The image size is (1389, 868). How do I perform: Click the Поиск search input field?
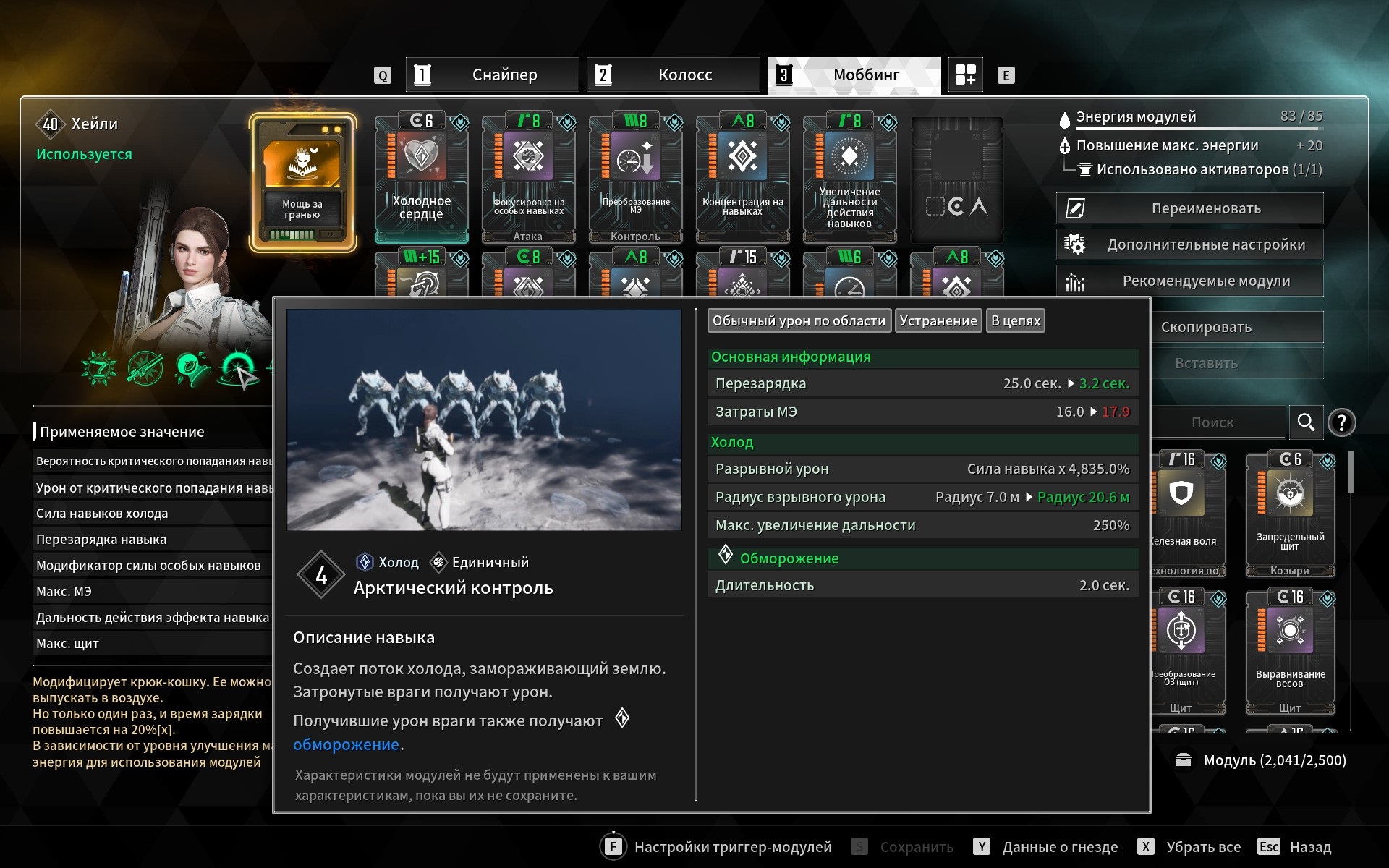pos(1213,422)
